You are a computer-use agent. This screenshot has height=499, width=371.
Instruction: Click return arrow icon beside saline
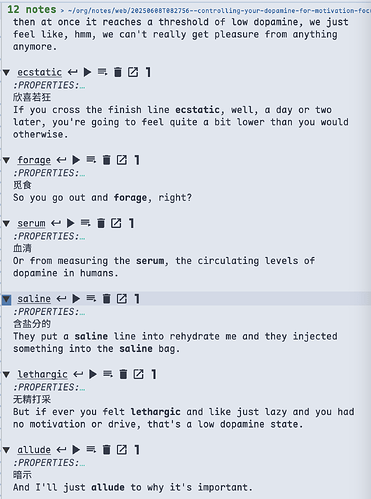click(61, 299)
